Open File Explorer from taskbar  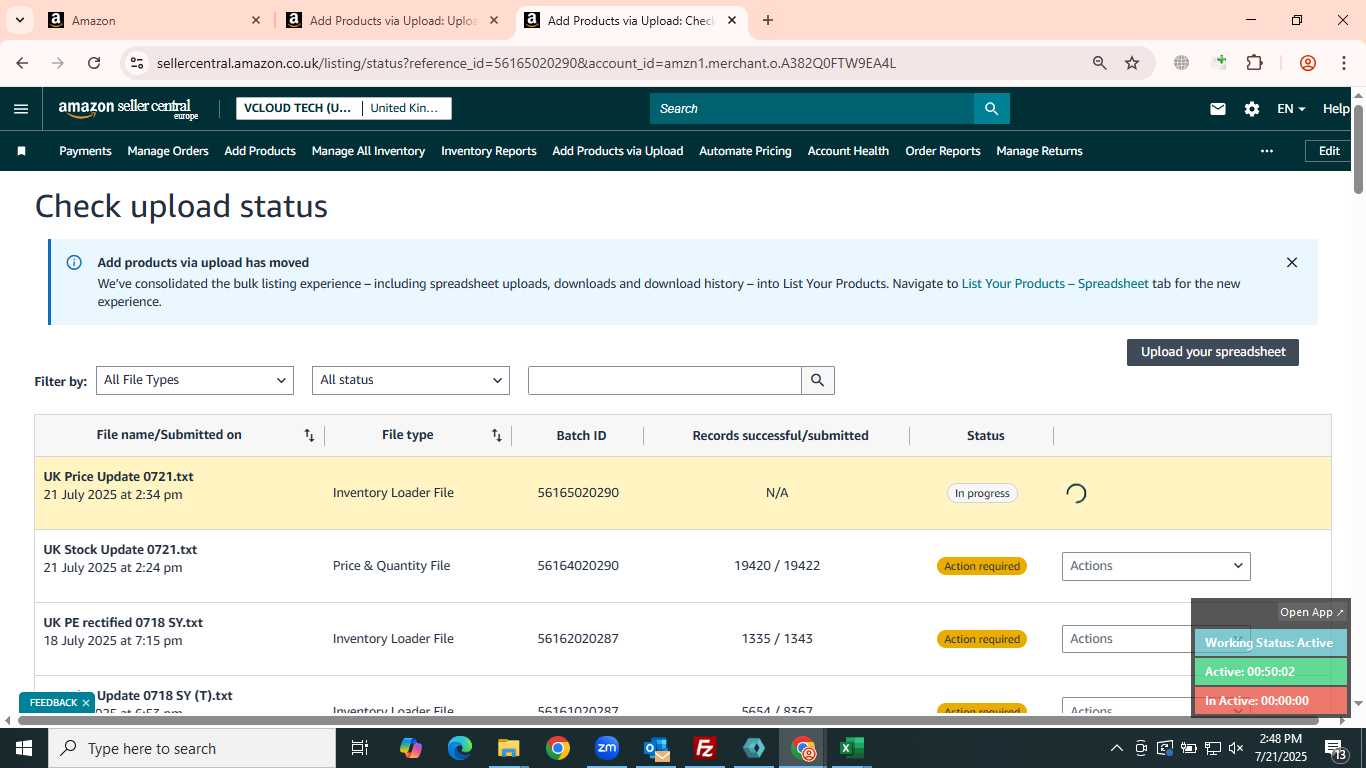tap(509, 748)
